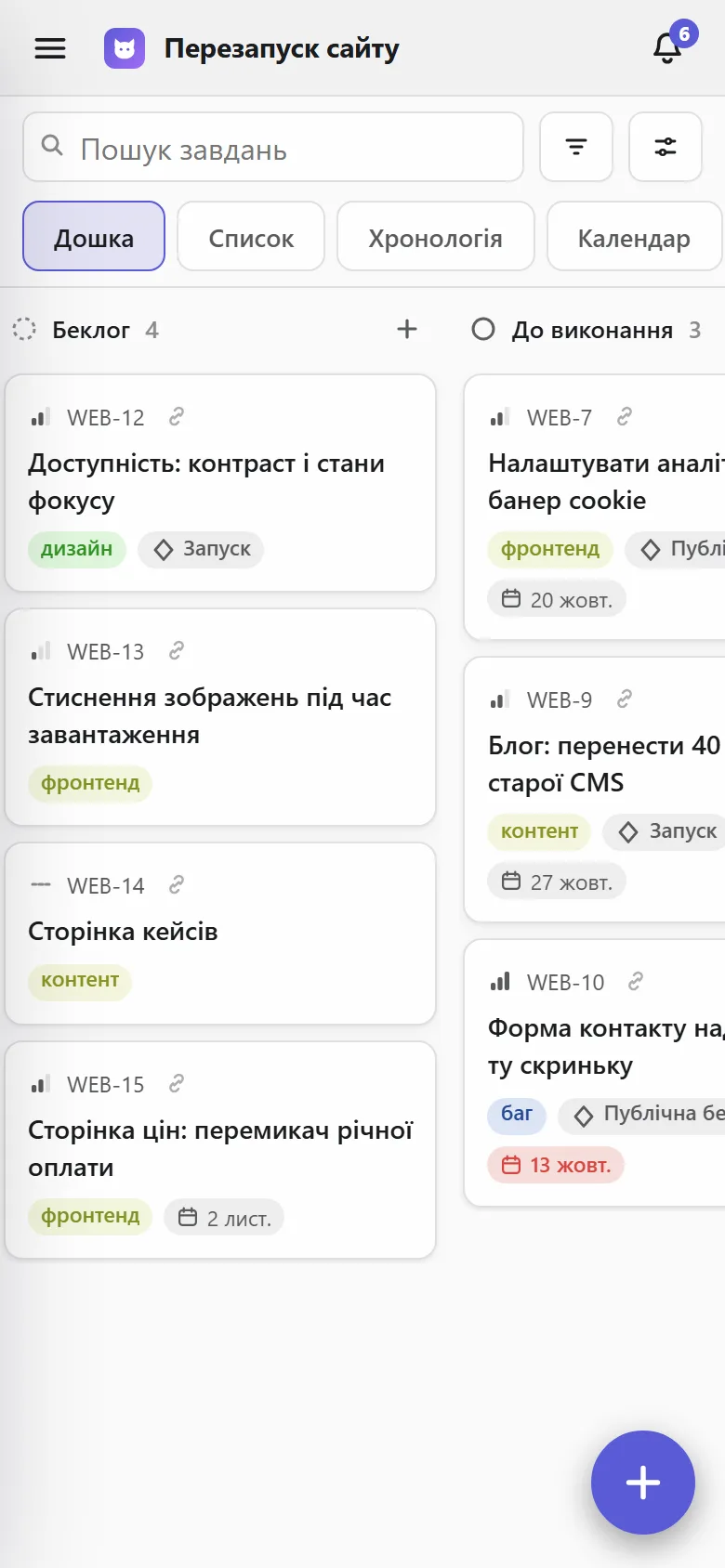Click priority bars icon on WEB-7
Screen dimensions: 725x1568
(x=500, y=417)
